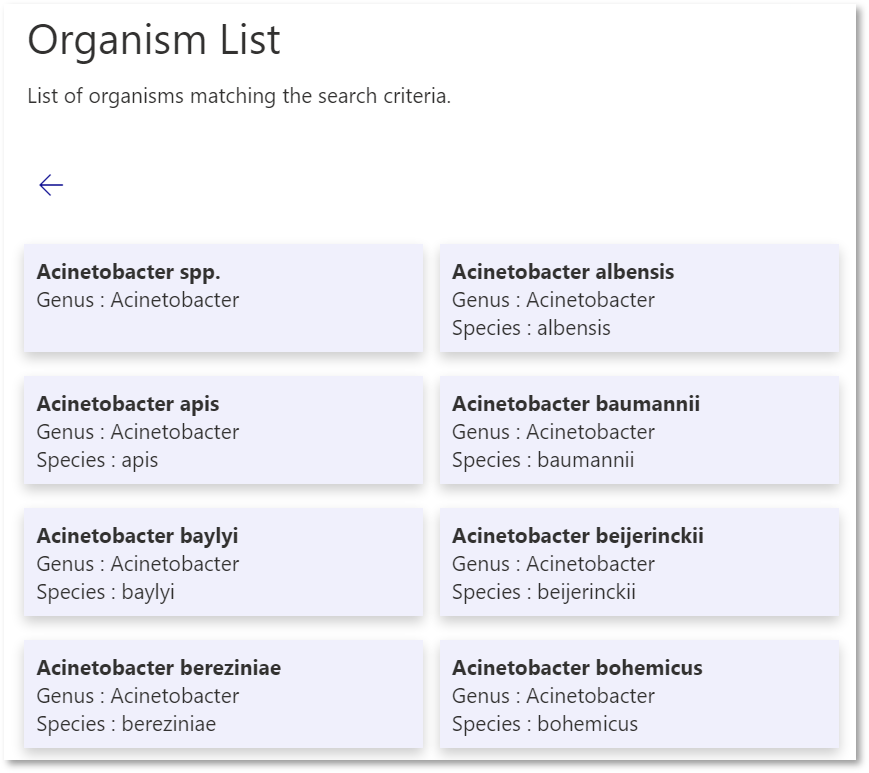Click the 'Organism List' heading
869x773 pixels.
[x=154, y=41]
